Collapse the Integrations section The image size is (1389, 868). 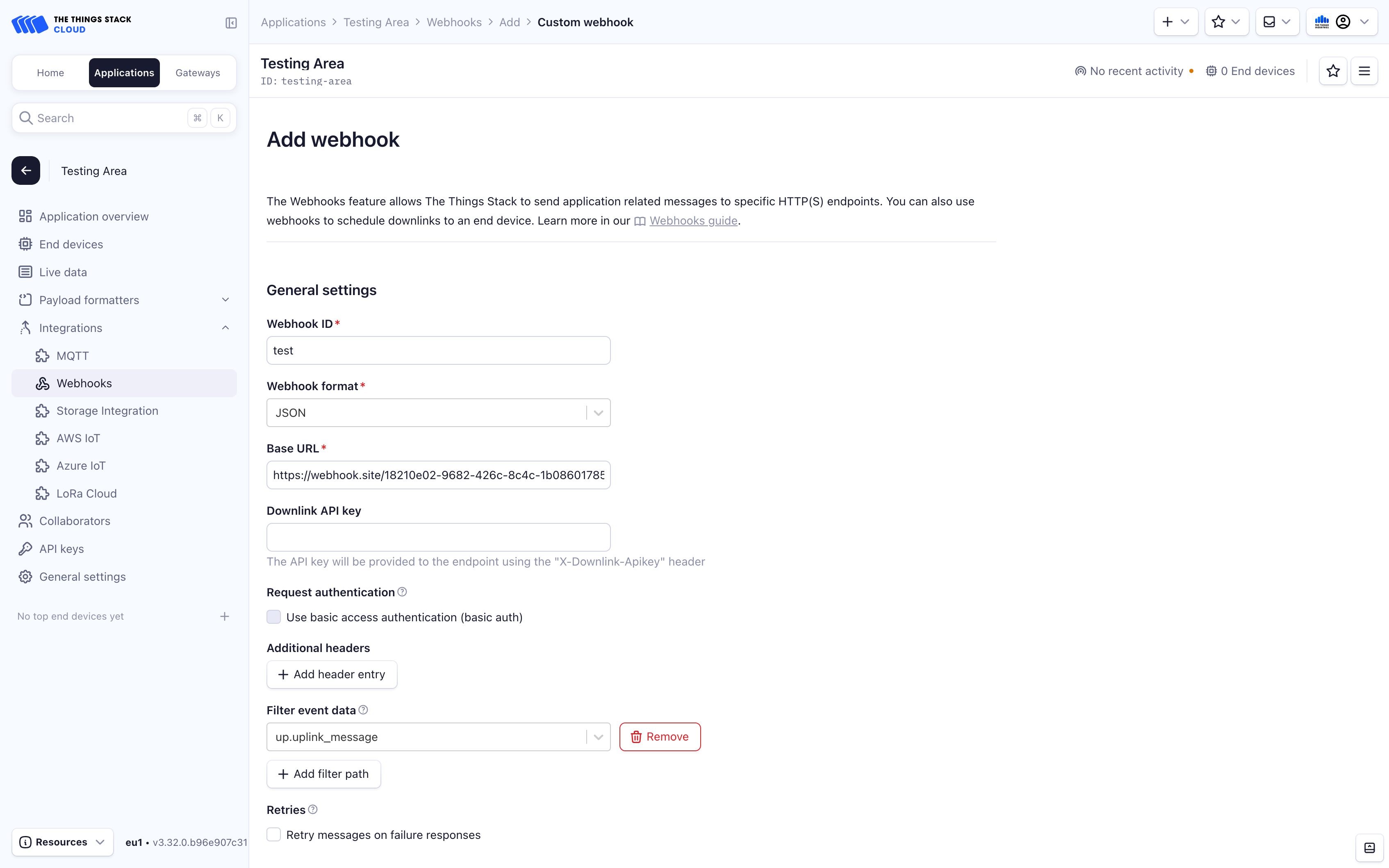pyautogui.click(x=225, y=327)
